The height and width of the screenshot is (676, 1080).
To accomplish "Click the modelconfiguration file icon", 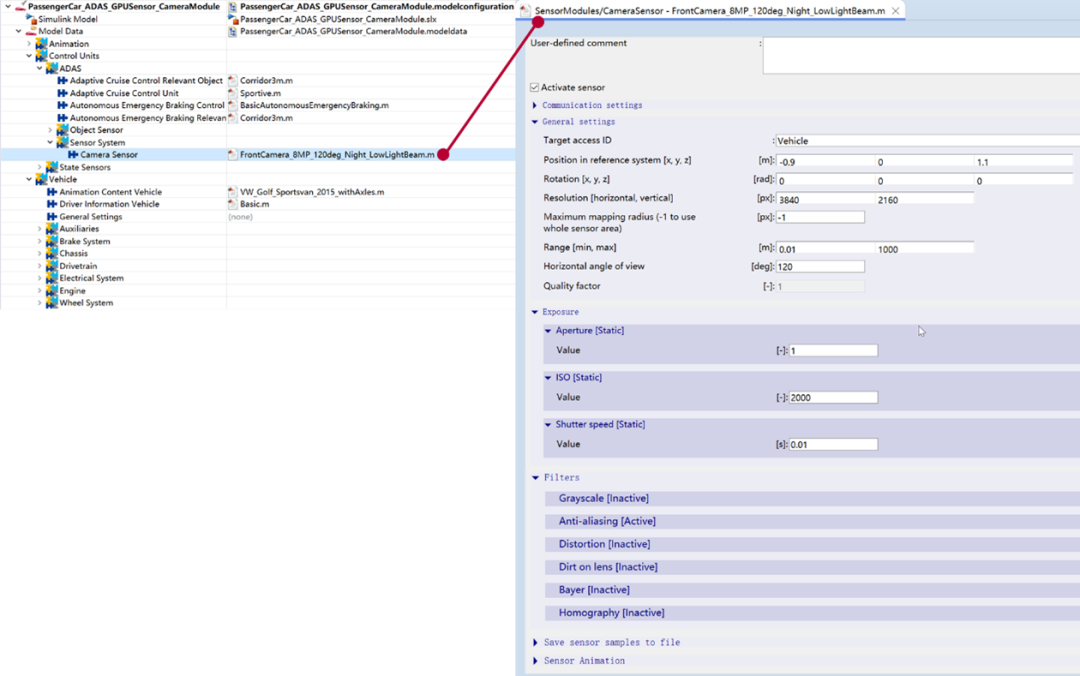I will tap(233, 6).
